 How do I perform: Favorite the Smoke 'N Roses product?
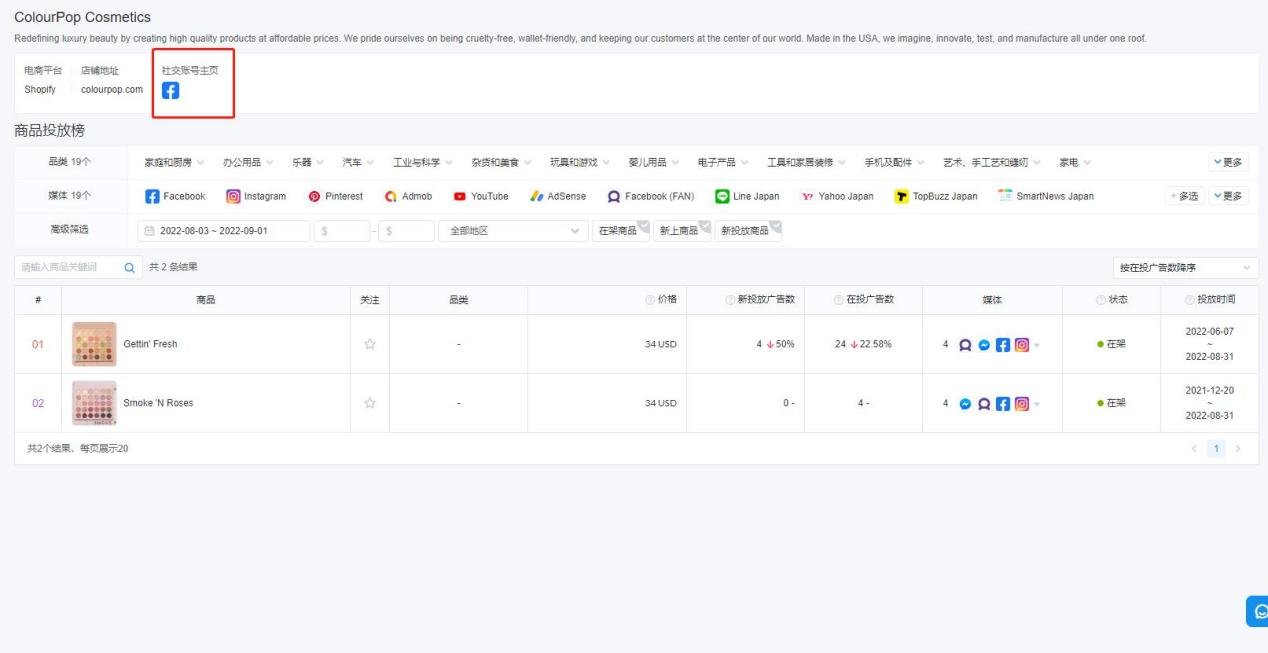click(x=369, y=403)
